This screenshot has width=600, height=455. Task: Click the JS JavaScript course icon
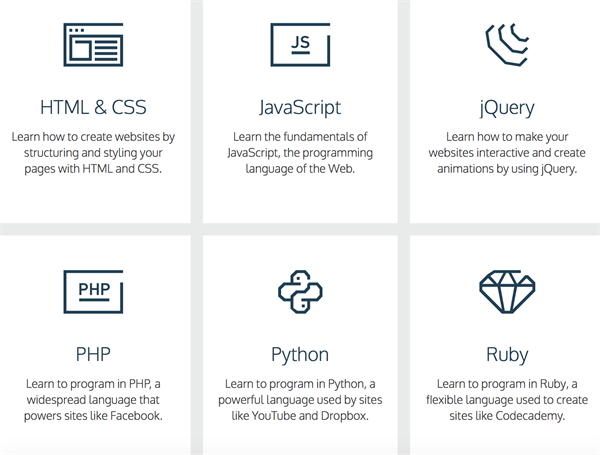tap(300, 44)
